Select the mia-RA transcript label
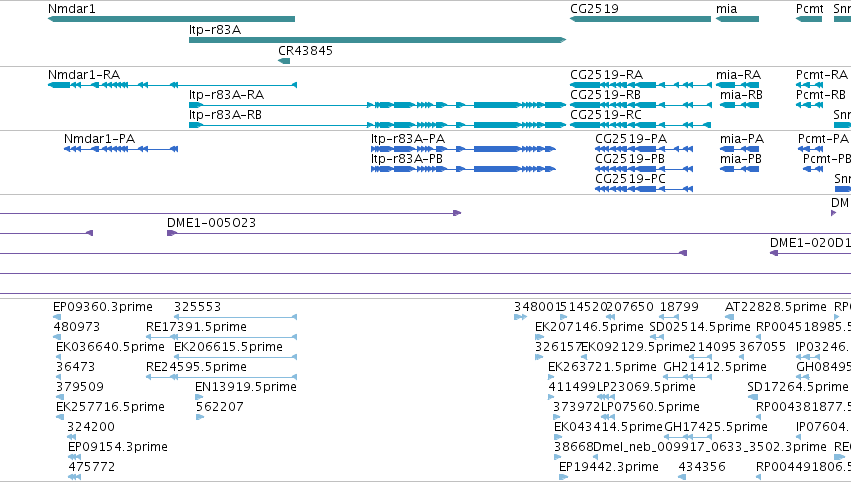 (x=739, y=74)
